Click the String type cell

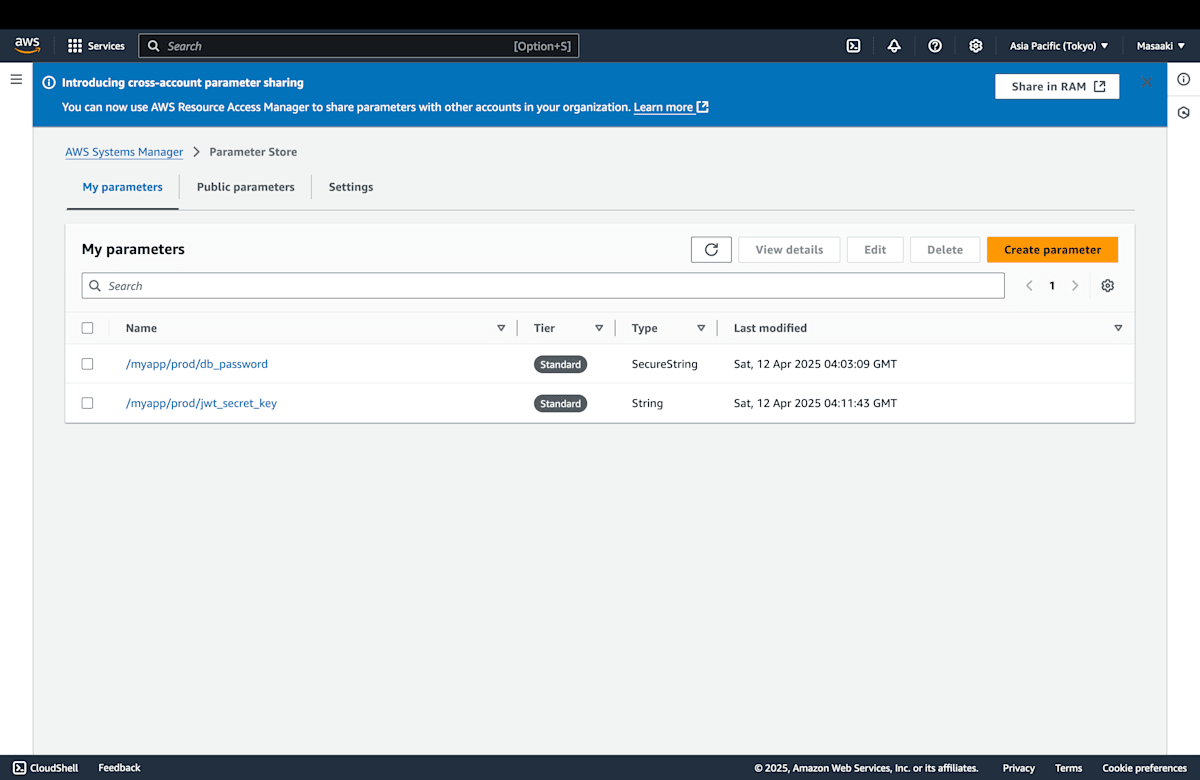click(x=647, y=403)
